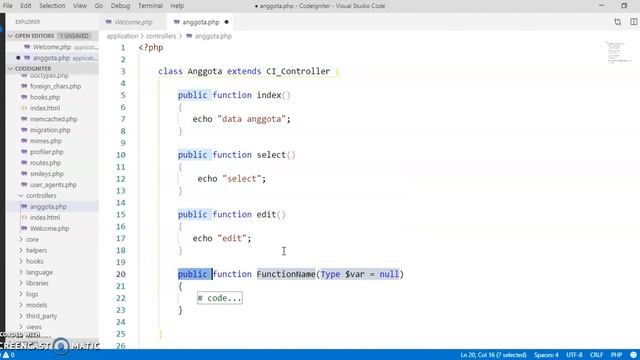Open profiler.php in explorer
This screenshot has width=640, height=360.
point(47,152)
